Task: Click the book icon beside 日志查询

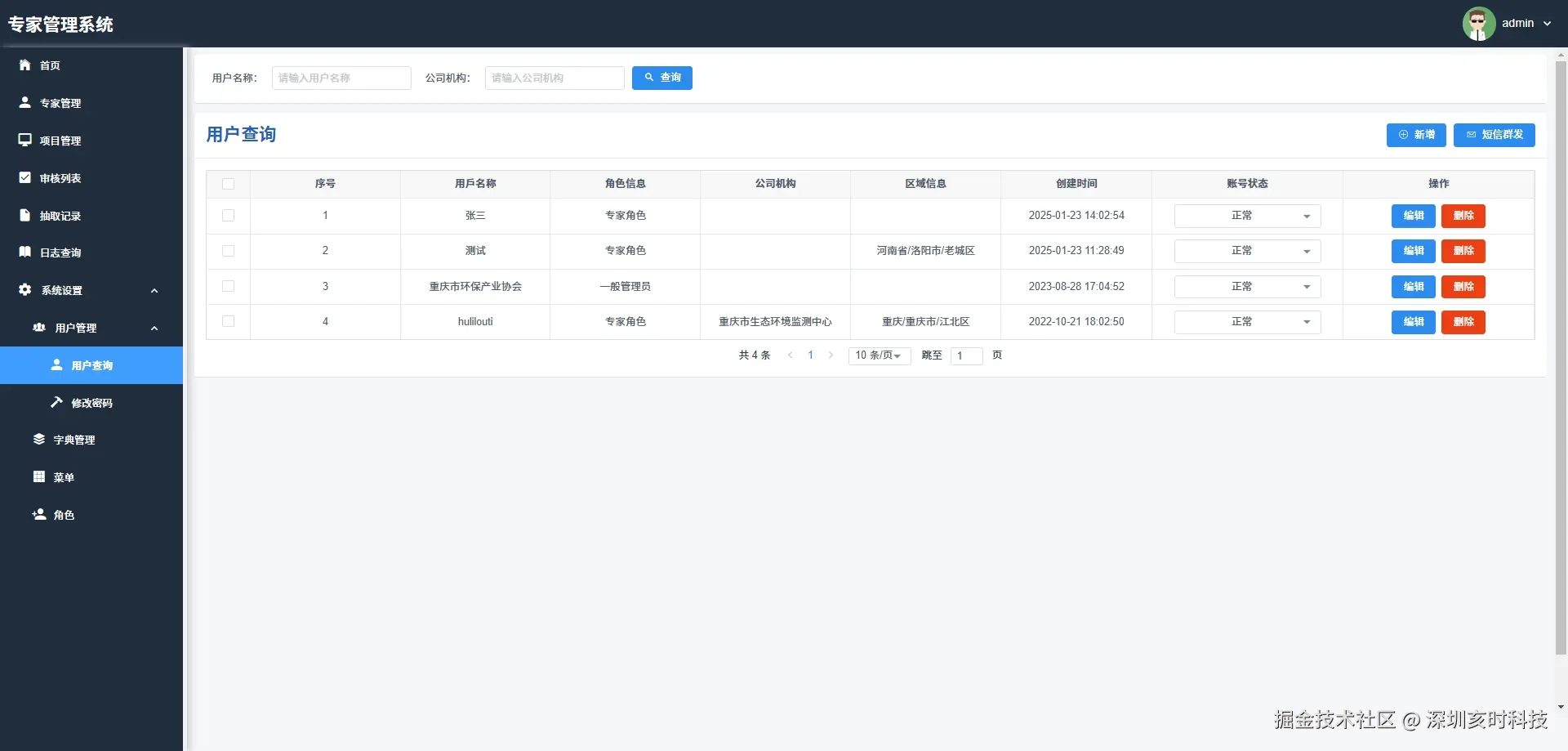Action: coord(24,252)
